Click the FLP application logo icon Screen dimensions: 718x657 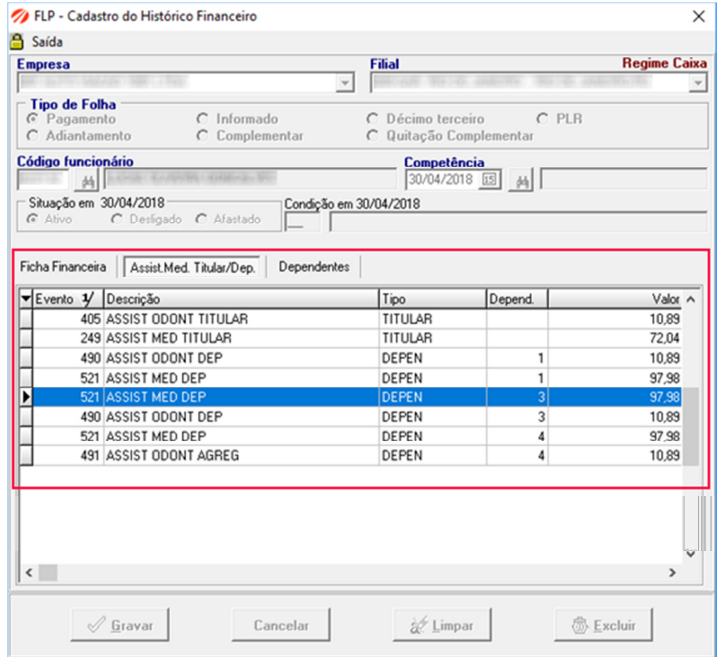(x=20, y=16)
